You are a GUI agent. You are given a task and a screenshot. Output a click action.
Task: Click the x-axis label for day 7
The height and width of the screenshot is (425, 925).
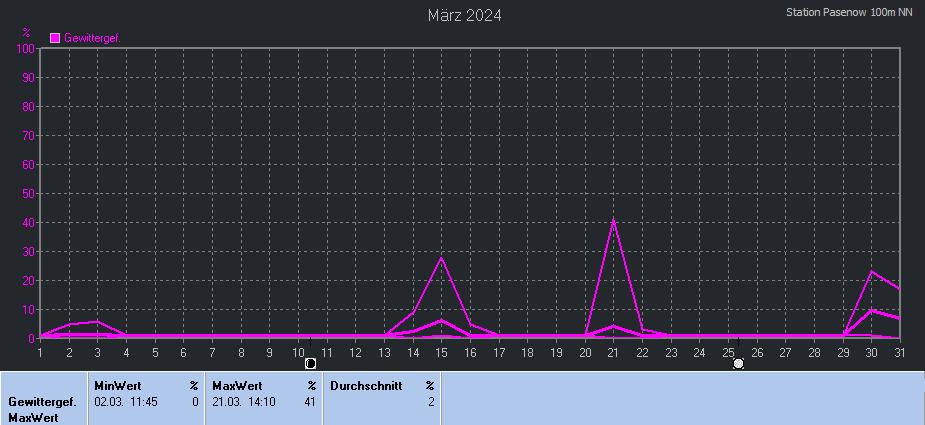point(212,353)
